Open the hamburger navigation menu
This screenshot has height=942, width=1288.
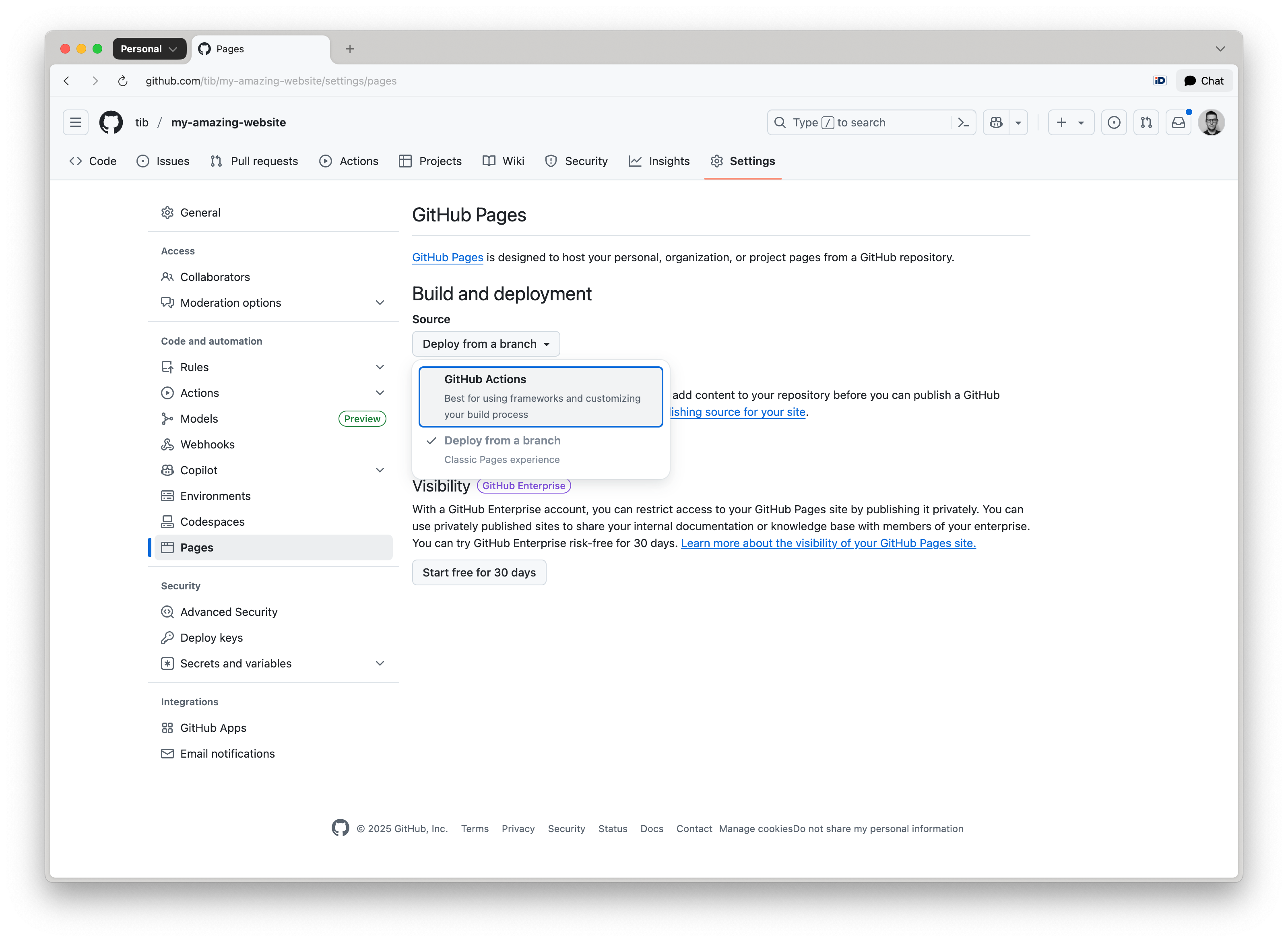pyautogui.click(x=75, y=123)
